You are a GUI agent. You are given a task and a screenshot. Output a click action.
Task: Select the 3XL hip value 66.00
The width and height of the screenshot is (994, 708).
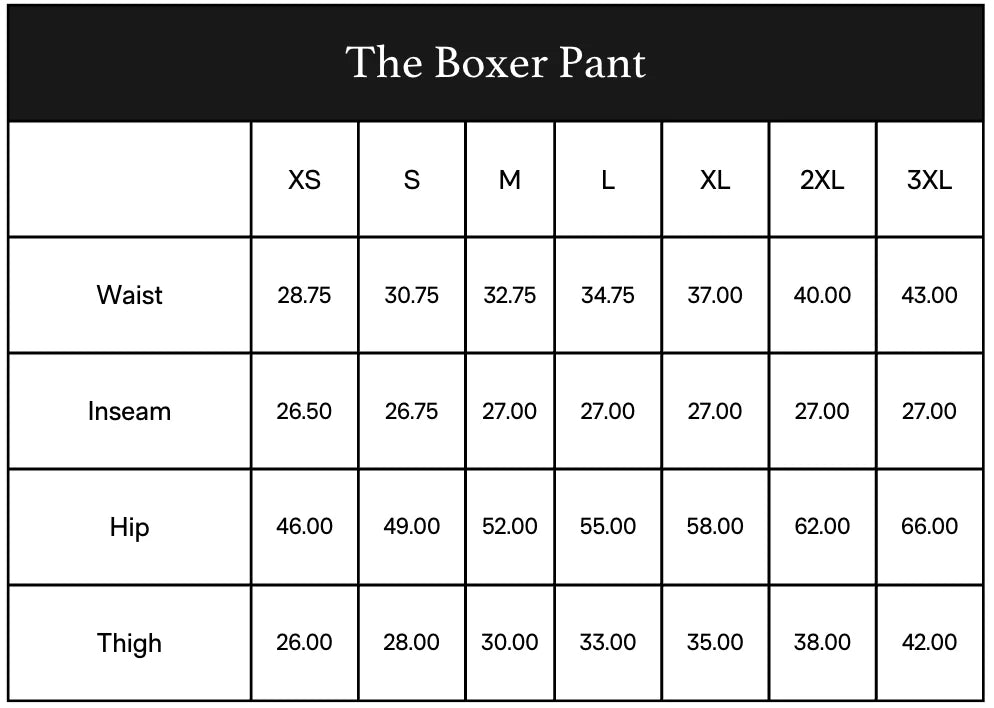[x=929, y=527]
